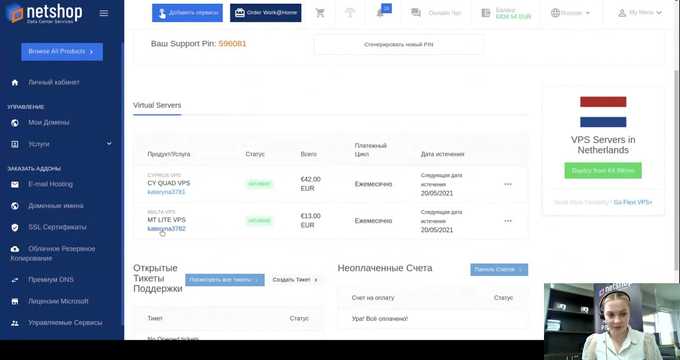
Task: Open Microsoft licenses menu item
Action: pyautogui.click(x=58, y=301)
